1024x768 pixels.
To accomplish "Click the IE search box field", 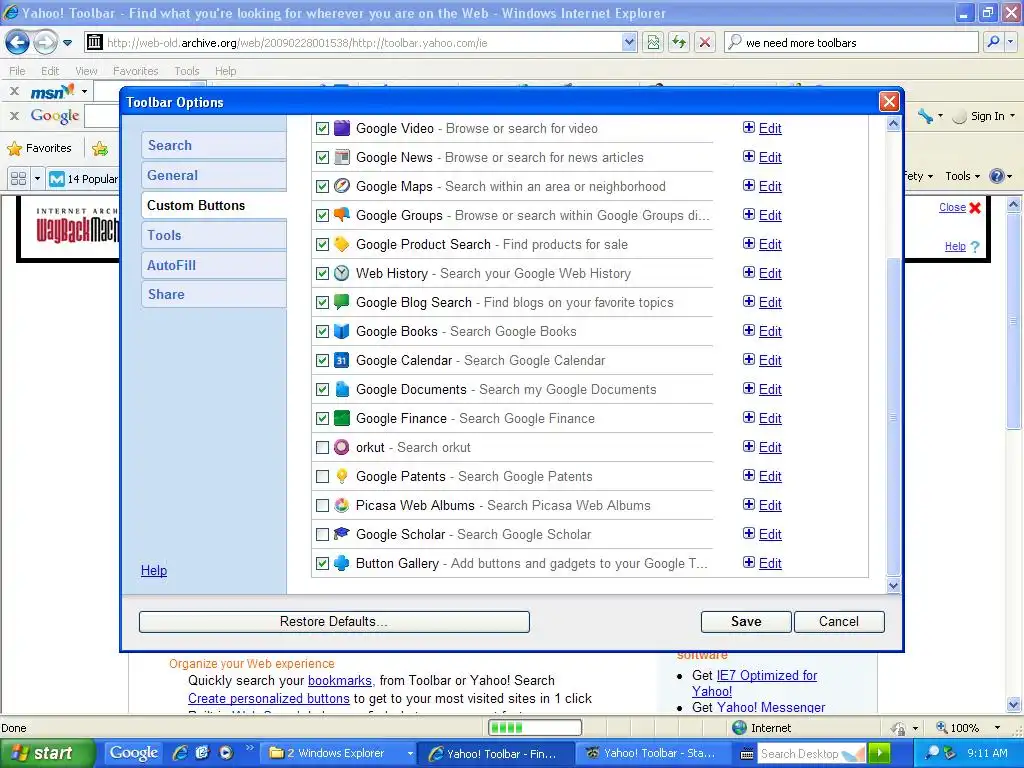I will point(851,42).
